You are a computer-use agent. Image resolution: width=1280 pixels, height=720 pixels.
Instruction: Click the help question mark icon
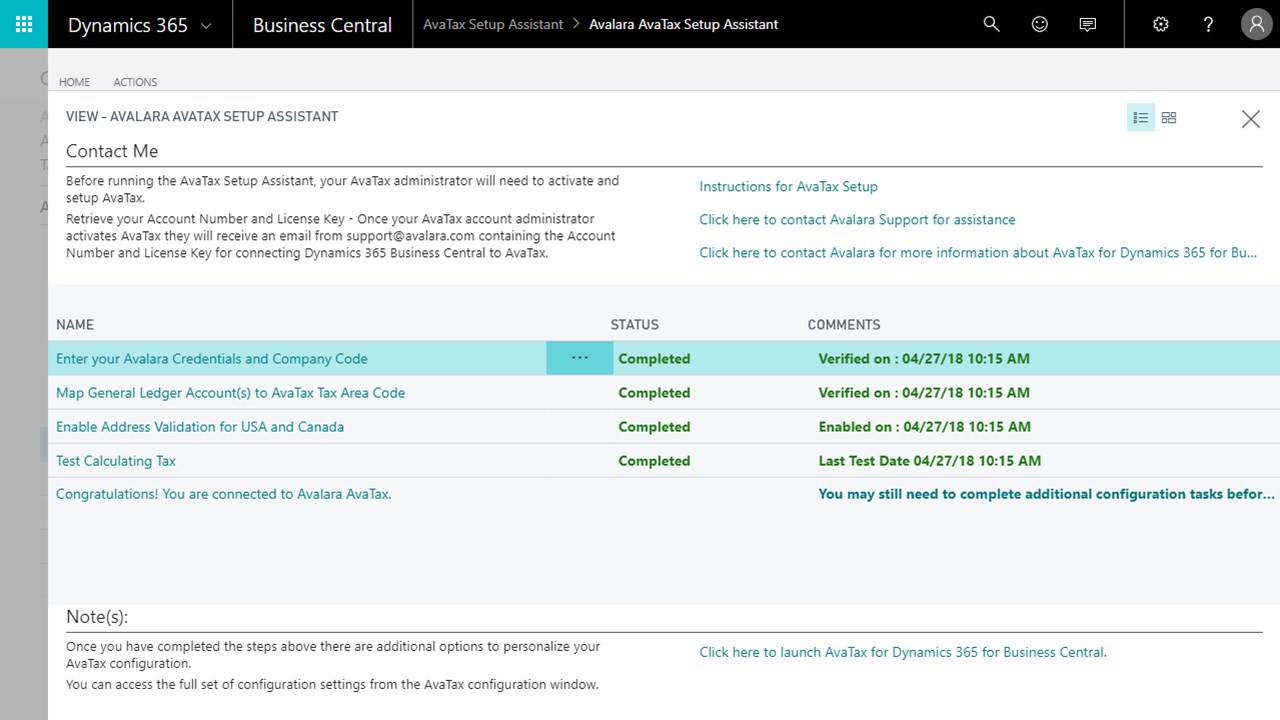[1208, 24]
